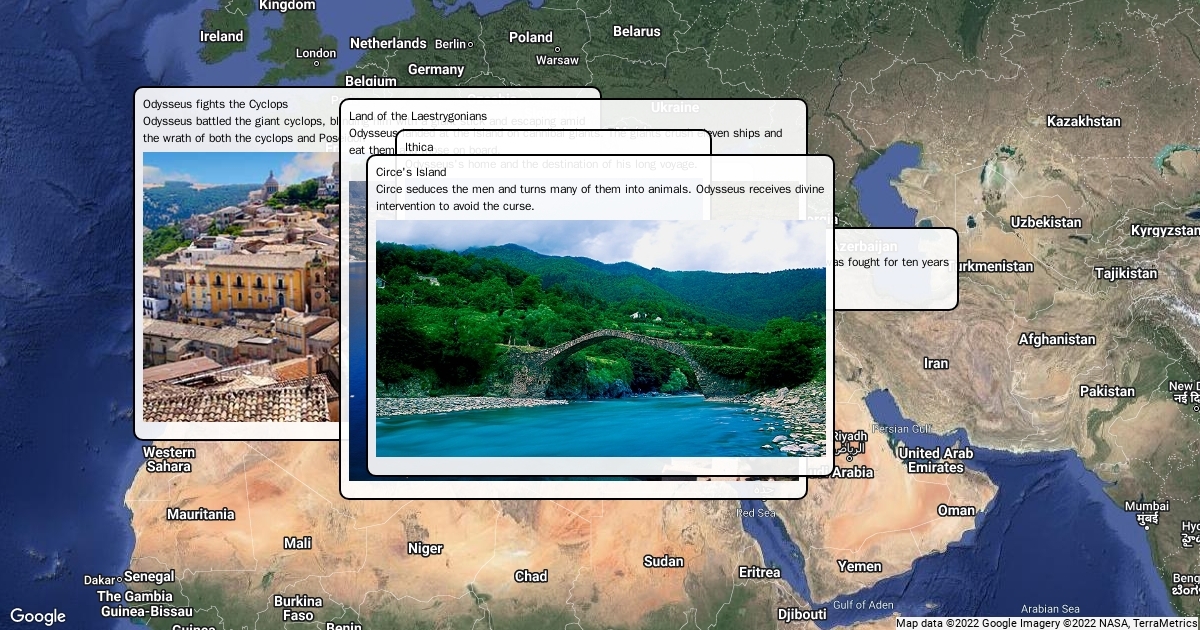Click the Gulf of Aden water label
Image resolution: width=1200 pixels, height=630 pixels.
863,604
